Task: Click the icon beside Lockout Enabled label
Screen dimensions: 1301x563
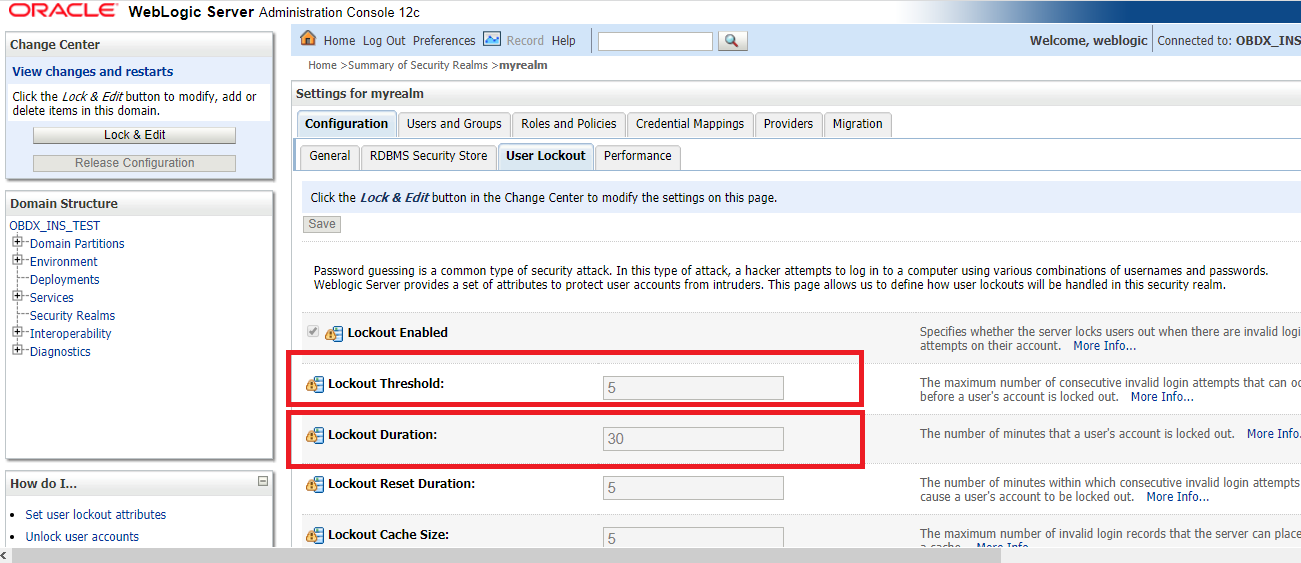Action: 335,333
